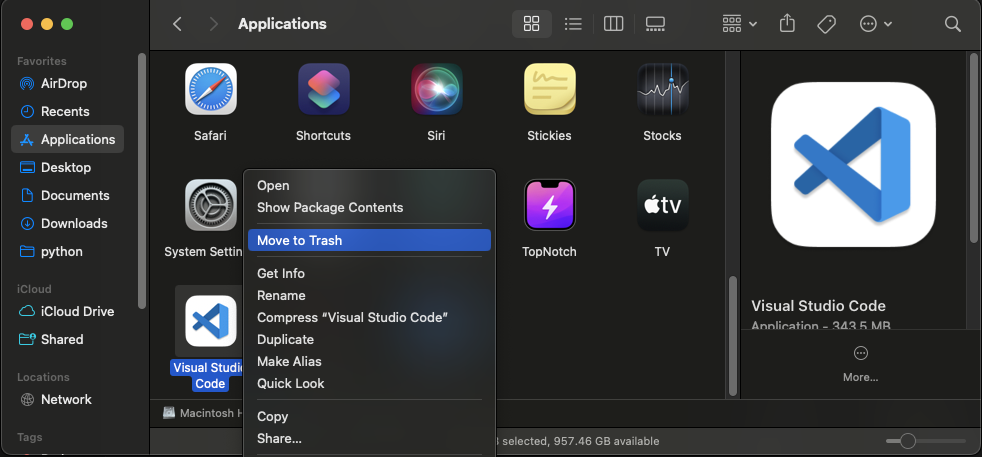982x457 pixels.
Task: Go forward with the right chevron
Action: pos(214,24)
